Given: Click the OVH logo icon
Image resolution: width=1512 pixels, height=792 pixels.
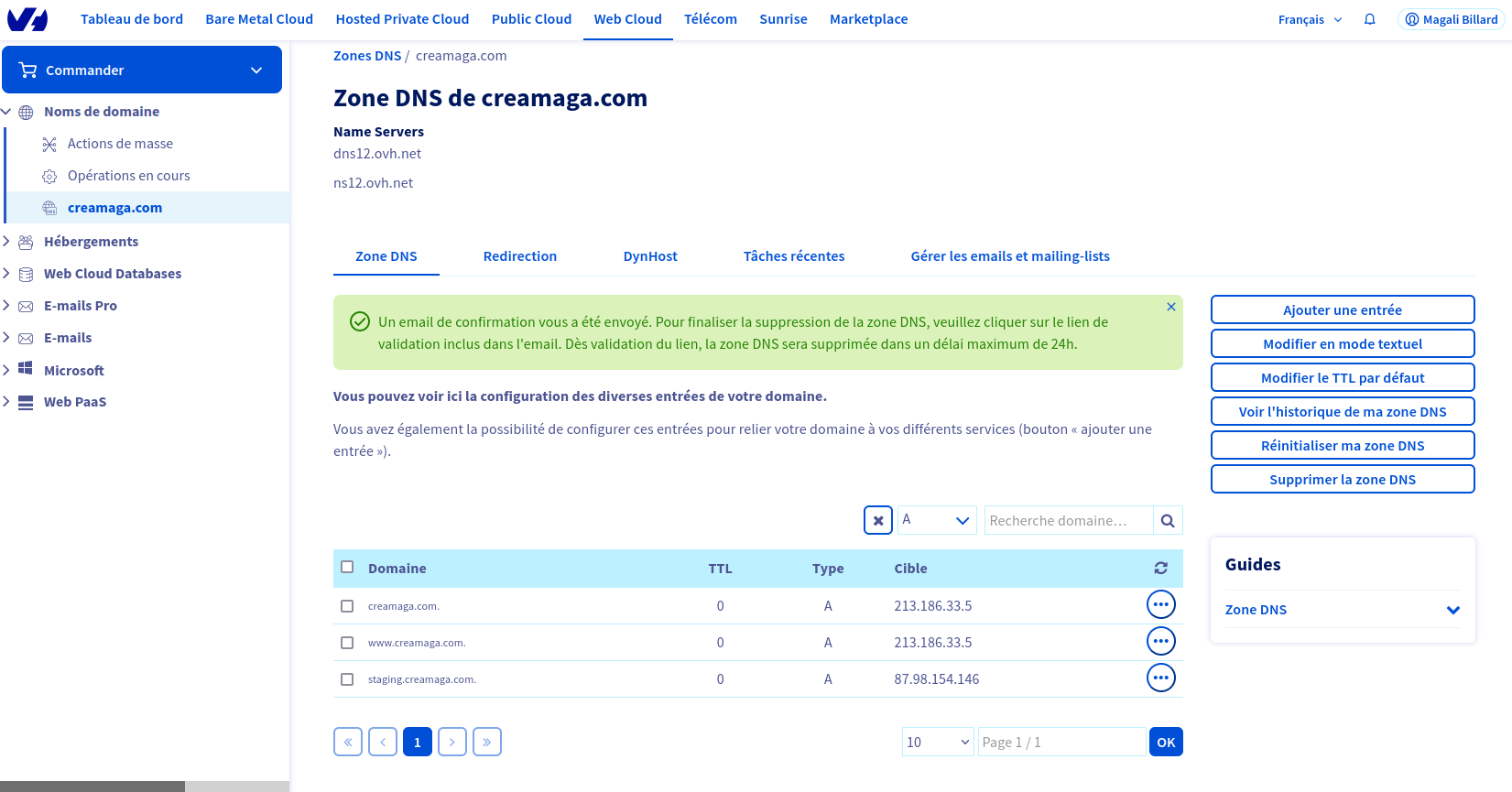Looking at the screenshot, I should [27, 19].
